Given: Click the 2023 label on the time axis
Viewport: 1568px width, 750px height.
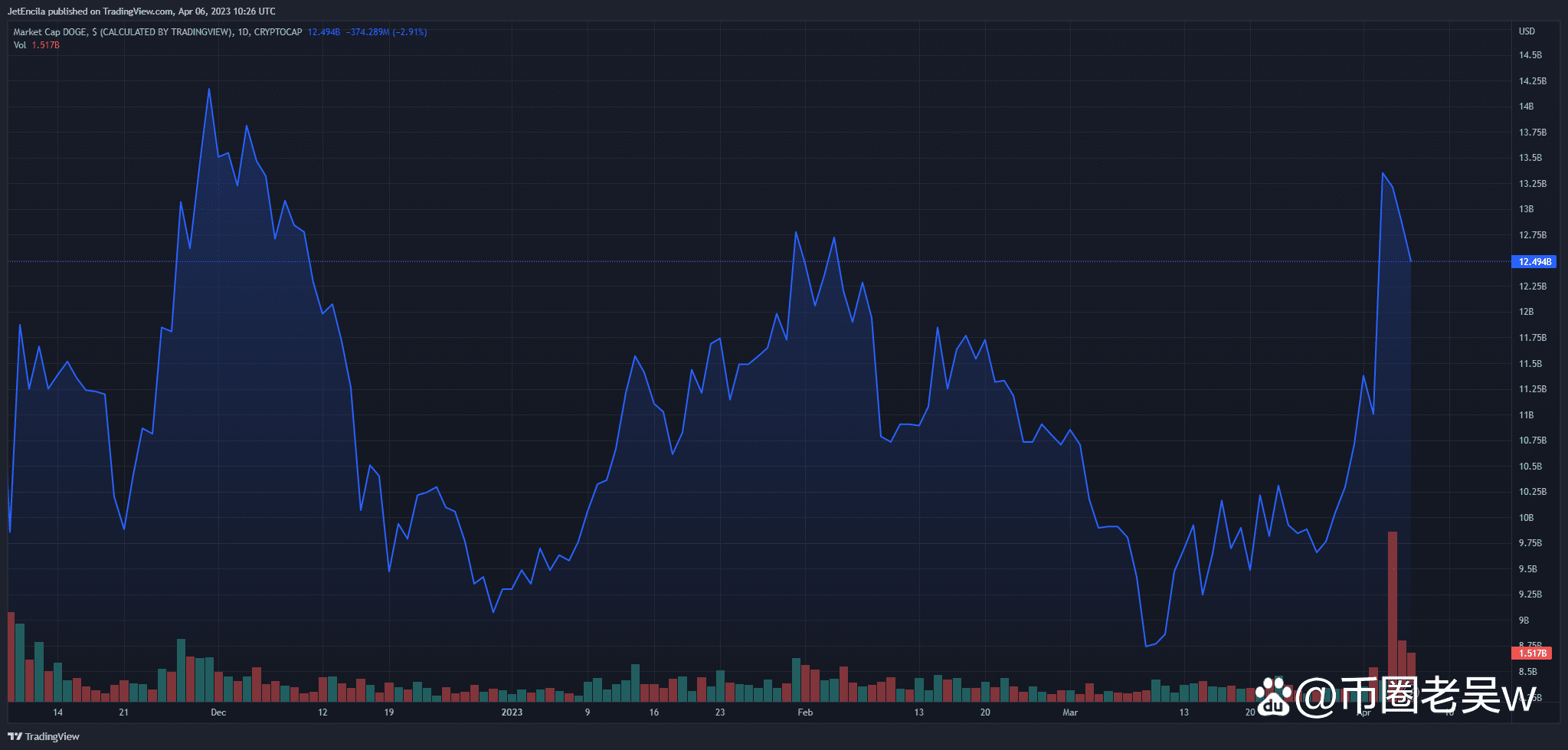Looking at the screenshot, I should coord(512,712).
